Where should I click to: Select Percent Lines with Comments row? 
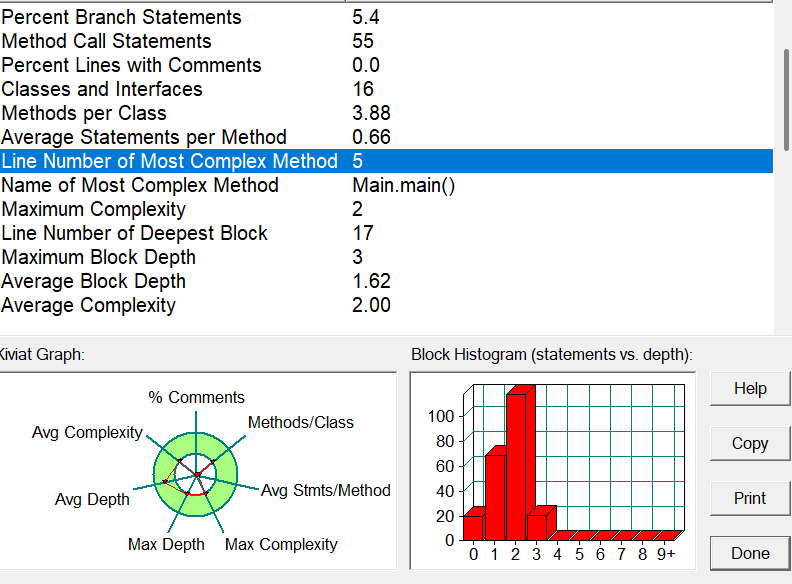coord(386,65)
